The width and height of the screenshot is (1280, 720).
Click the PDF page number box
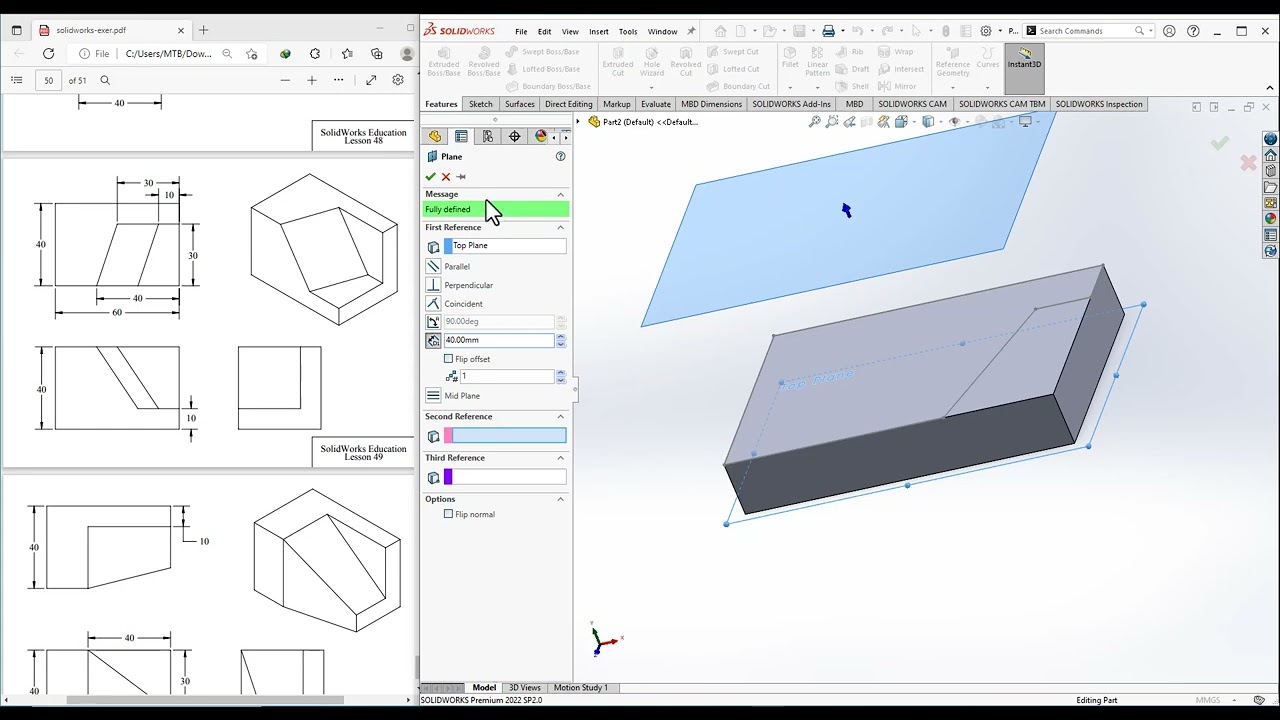pos(49,80)
